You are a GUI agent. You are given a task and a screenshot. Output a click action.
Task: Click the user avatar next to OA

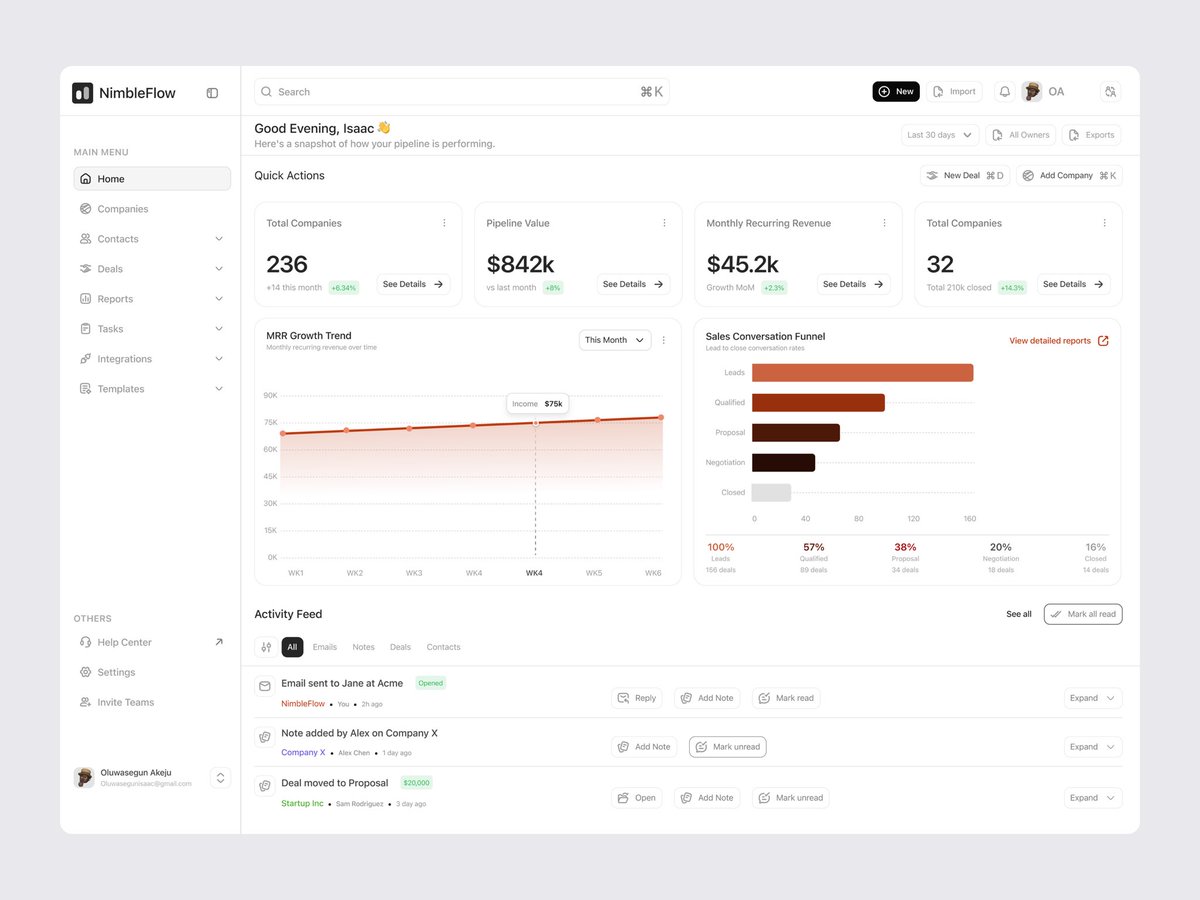click(x=1032, y=92)
